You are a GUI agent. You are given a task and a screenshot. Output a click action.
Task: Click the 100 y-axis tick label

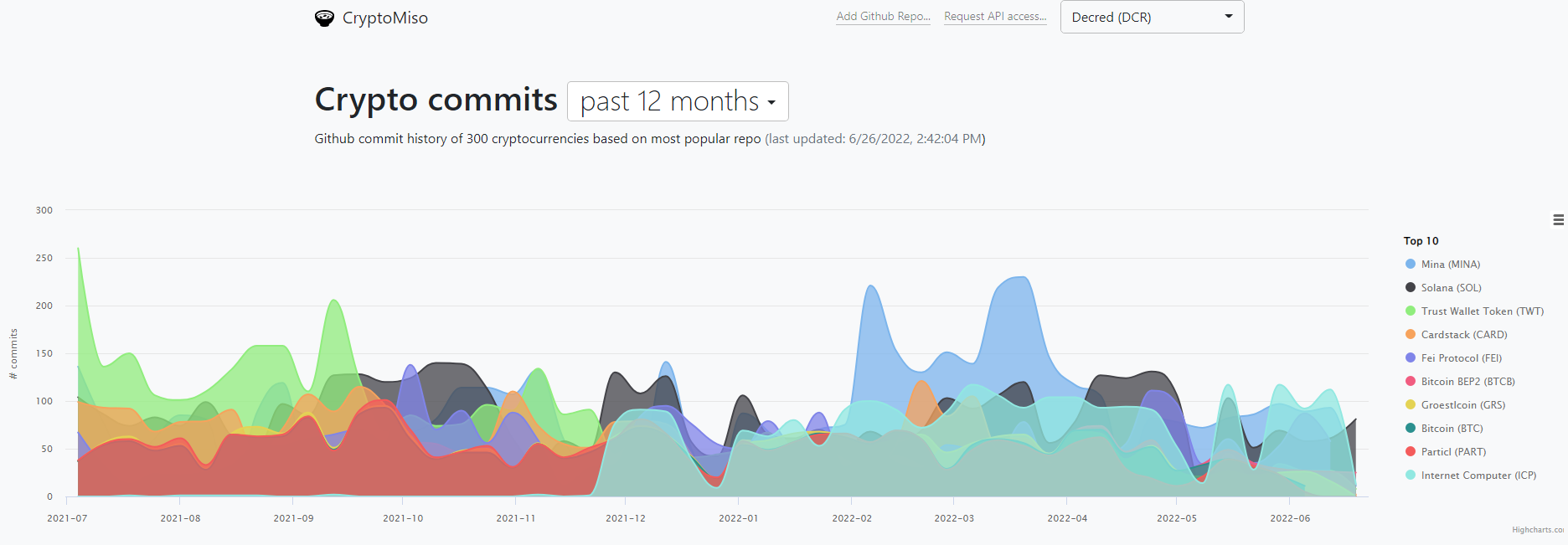(44, 401)
